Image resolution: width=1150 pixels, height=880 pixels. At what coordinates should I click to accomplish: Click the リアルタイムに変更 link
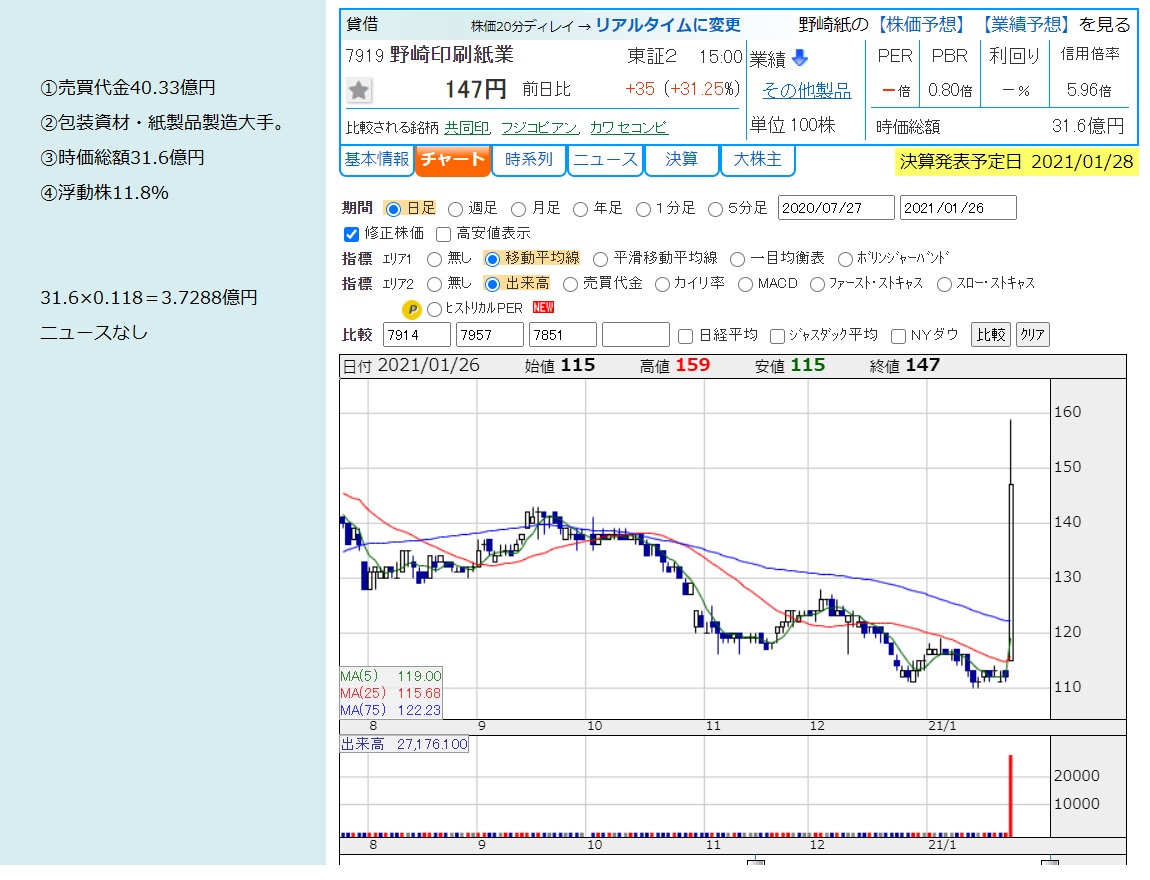point(667,25)
